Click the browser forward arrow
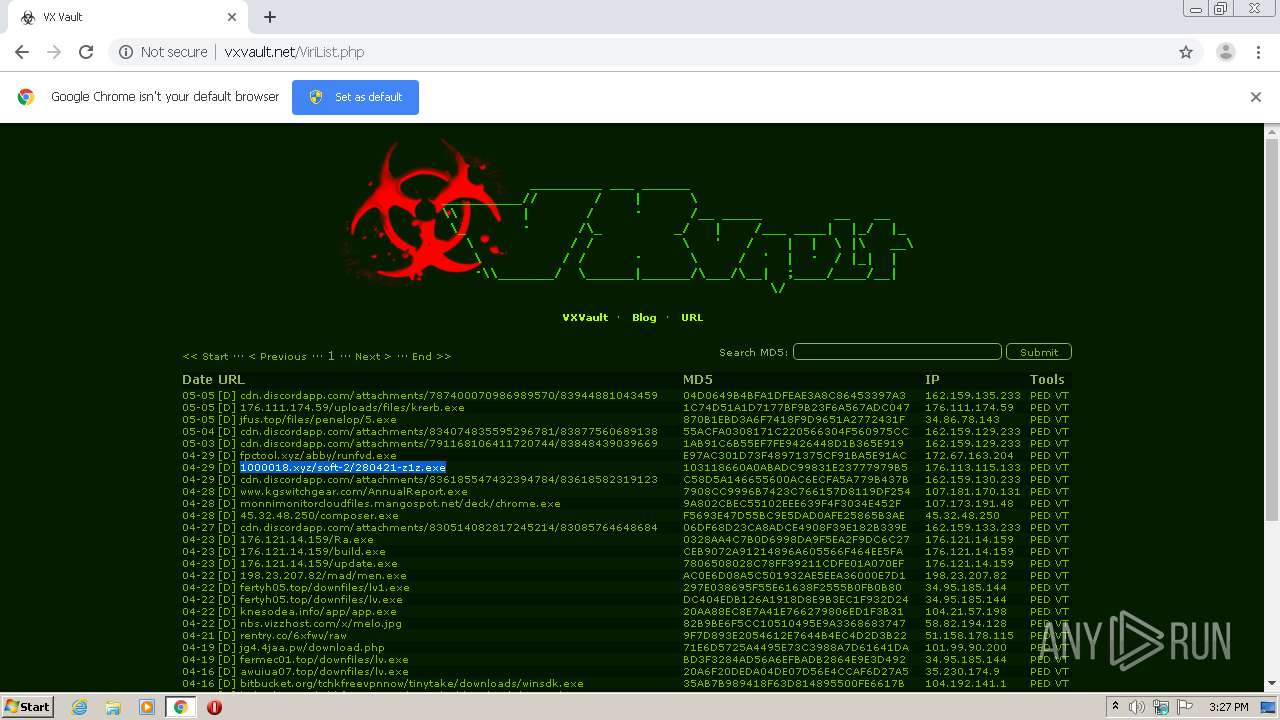The width and height of the screenshot is (1280, 720). (54, 52)
